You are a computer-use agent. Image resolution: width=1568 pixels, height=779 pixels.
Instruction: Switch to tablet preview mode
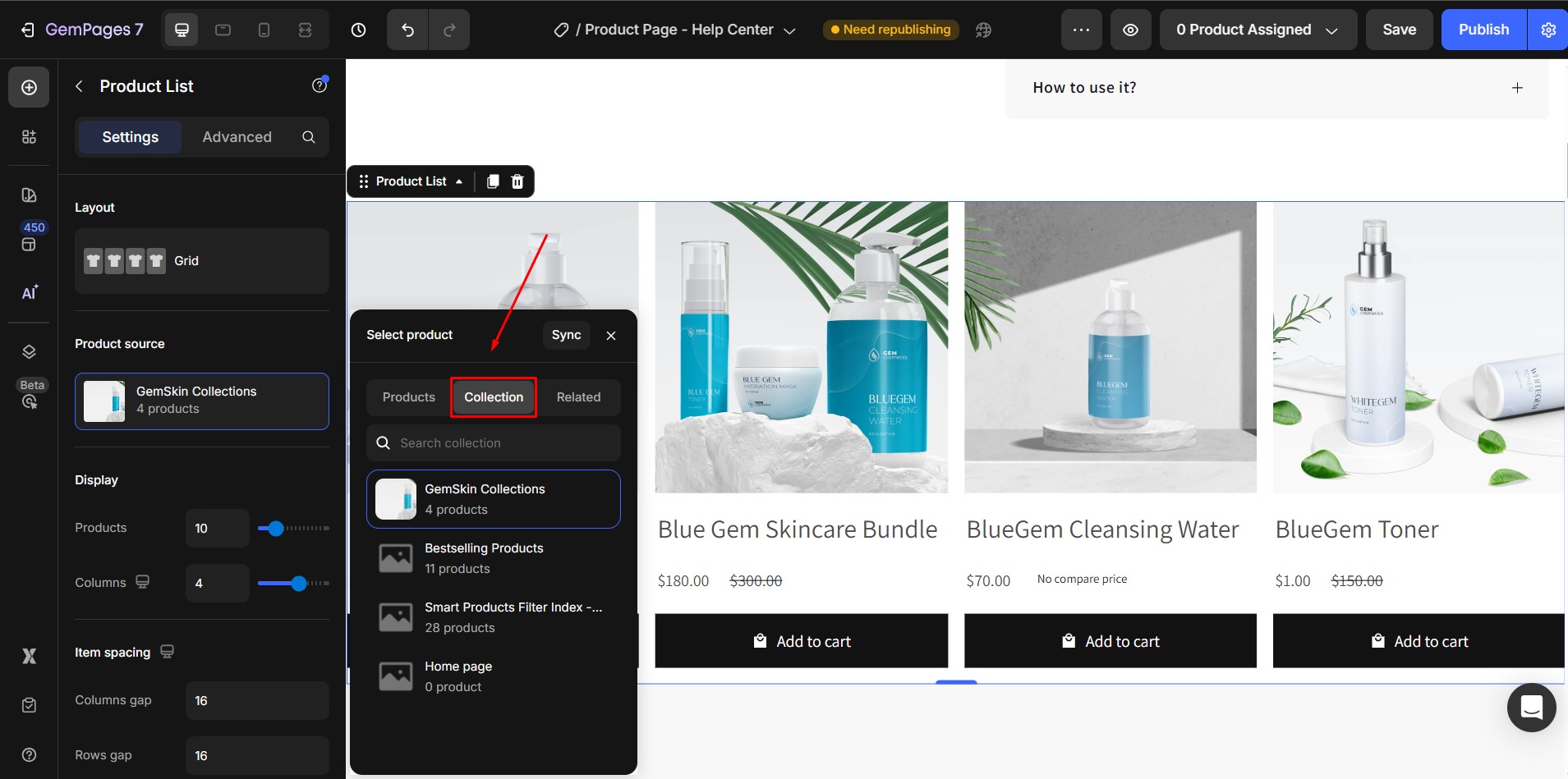coord(223,30)
